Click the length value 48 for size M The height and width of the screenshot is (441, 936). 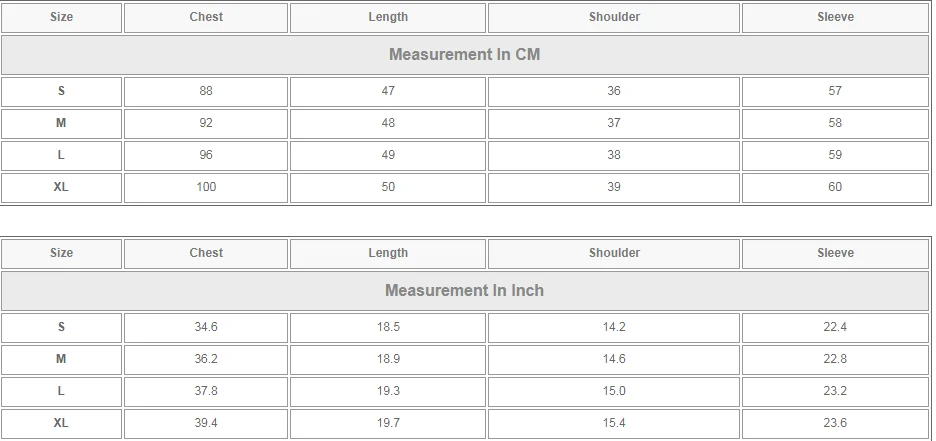[388, 124]
